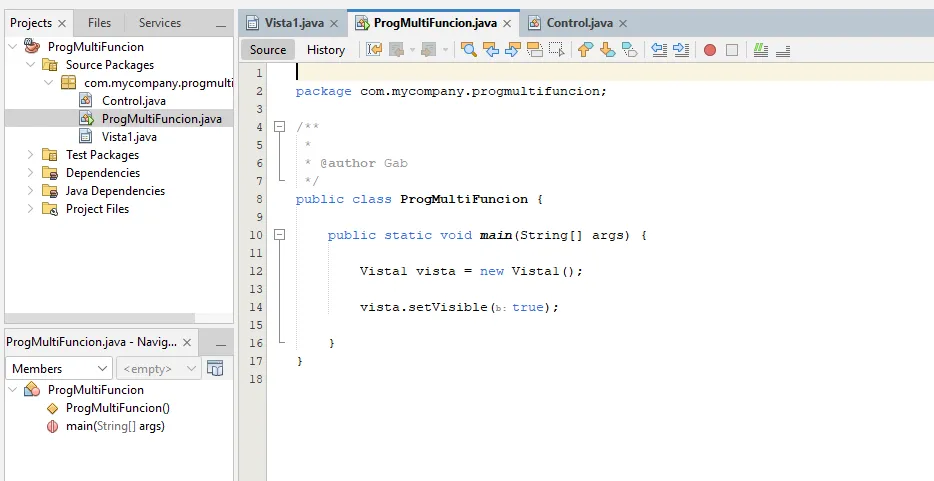The width and height of the screenshot is (934, 481).
Task: Switch editor to Source view
Action: pyautogui.click(x=268, y=50)
